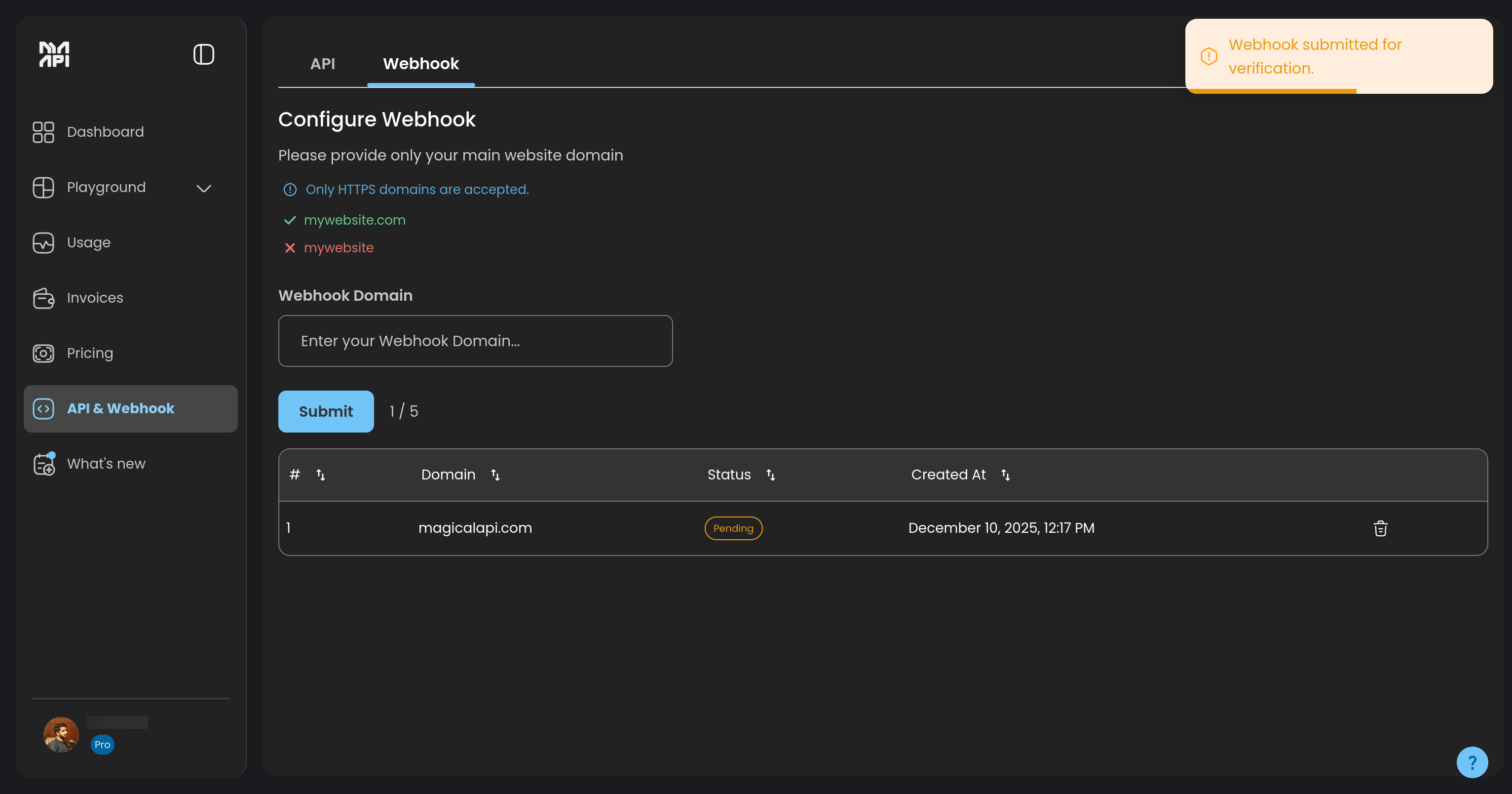Click the HTTPS domains notice link
The height and width of the screenshot is (794, 1512).
coord(416,189)
